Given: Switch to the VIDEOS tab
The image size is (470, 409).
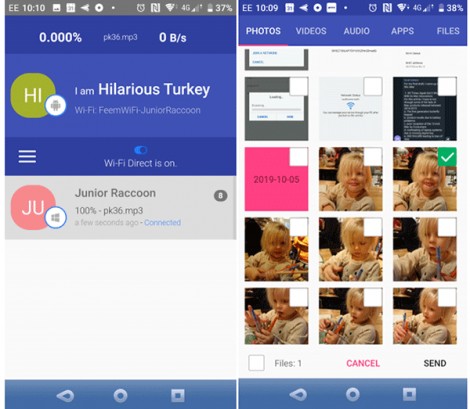Looking at the screenshot, I should [311, 31].
